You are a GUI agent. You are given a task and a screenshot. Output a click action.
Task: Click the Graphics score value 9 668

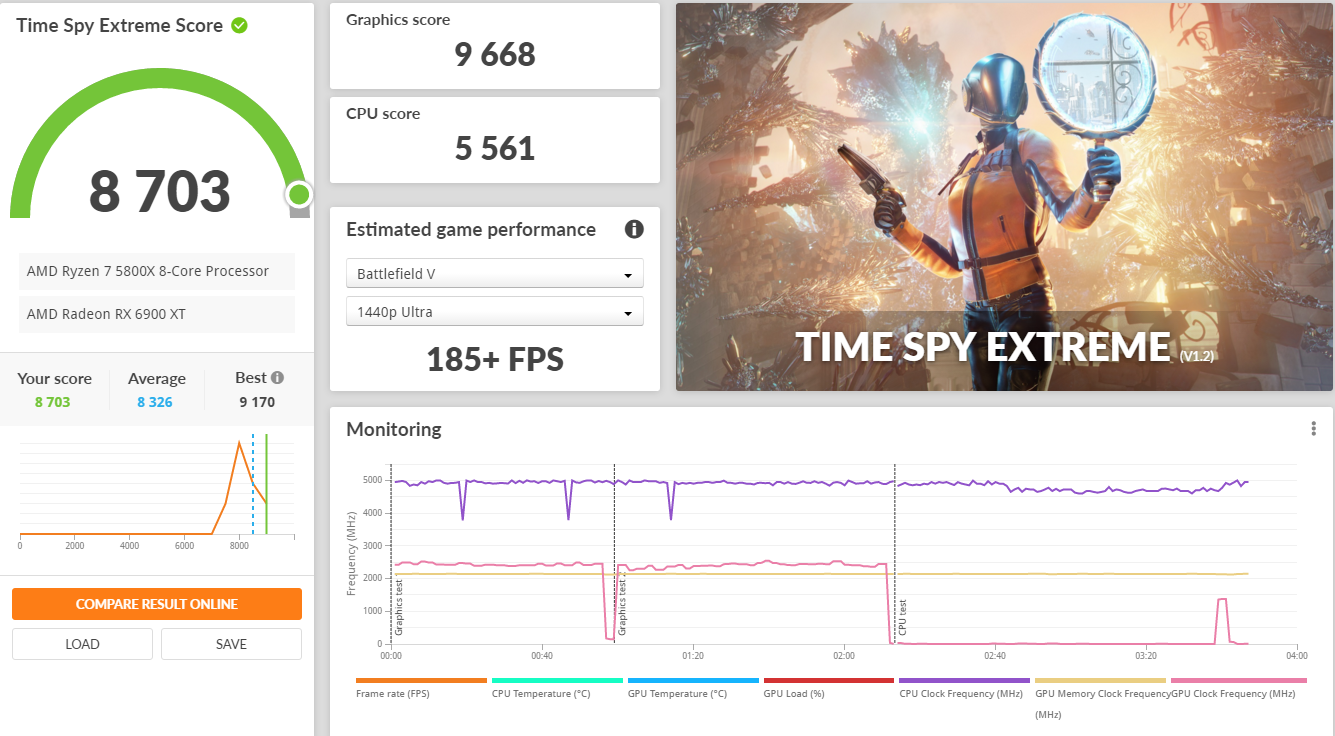[495, 54]
